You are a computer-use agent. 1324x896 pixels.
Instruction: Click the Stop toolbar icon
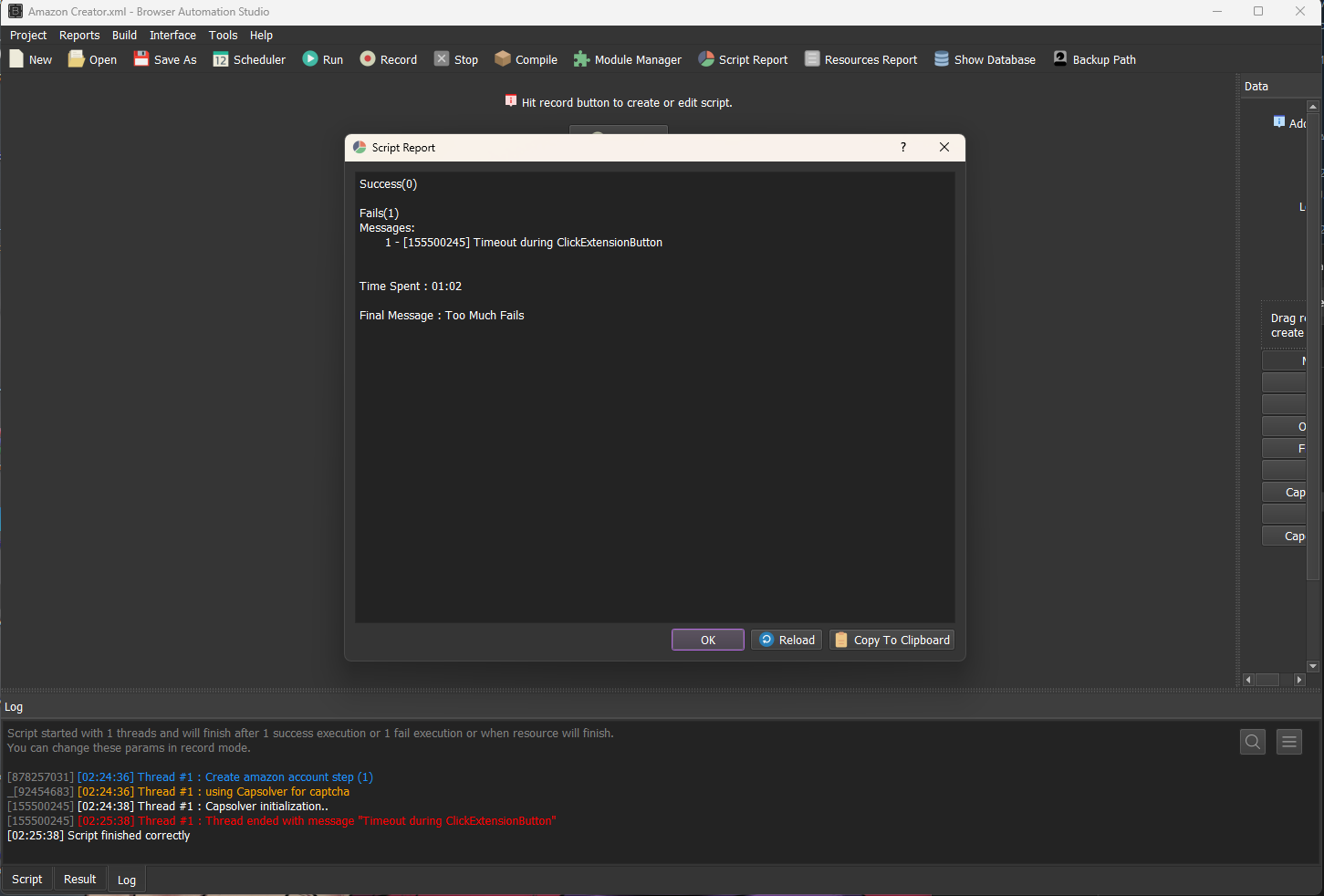click(442, 59)
